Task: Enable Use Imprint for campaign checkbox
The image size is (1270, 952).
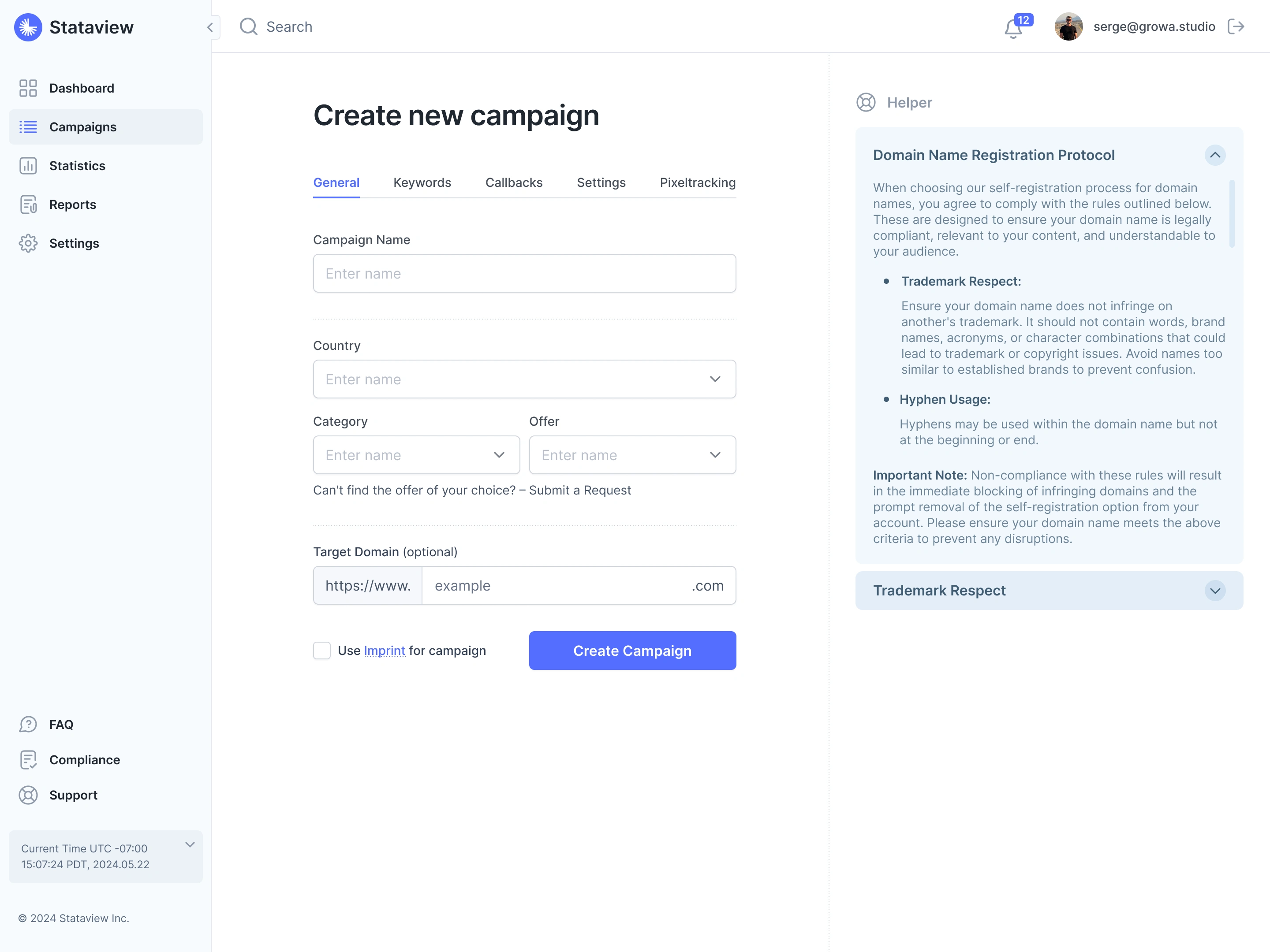Action: [x=321, y=650]
